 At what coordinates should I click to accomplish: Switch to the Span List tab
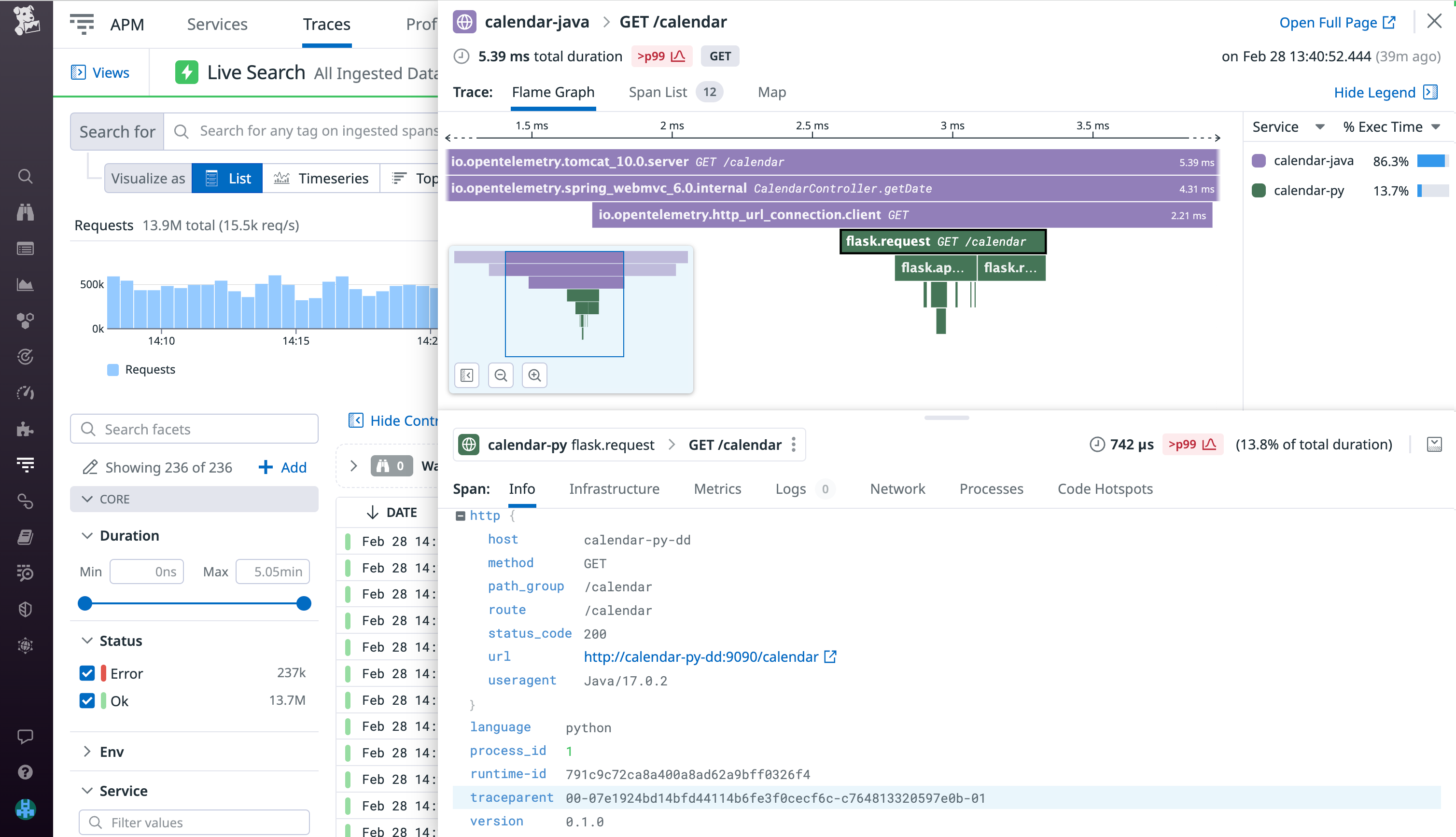pos(657,92)
